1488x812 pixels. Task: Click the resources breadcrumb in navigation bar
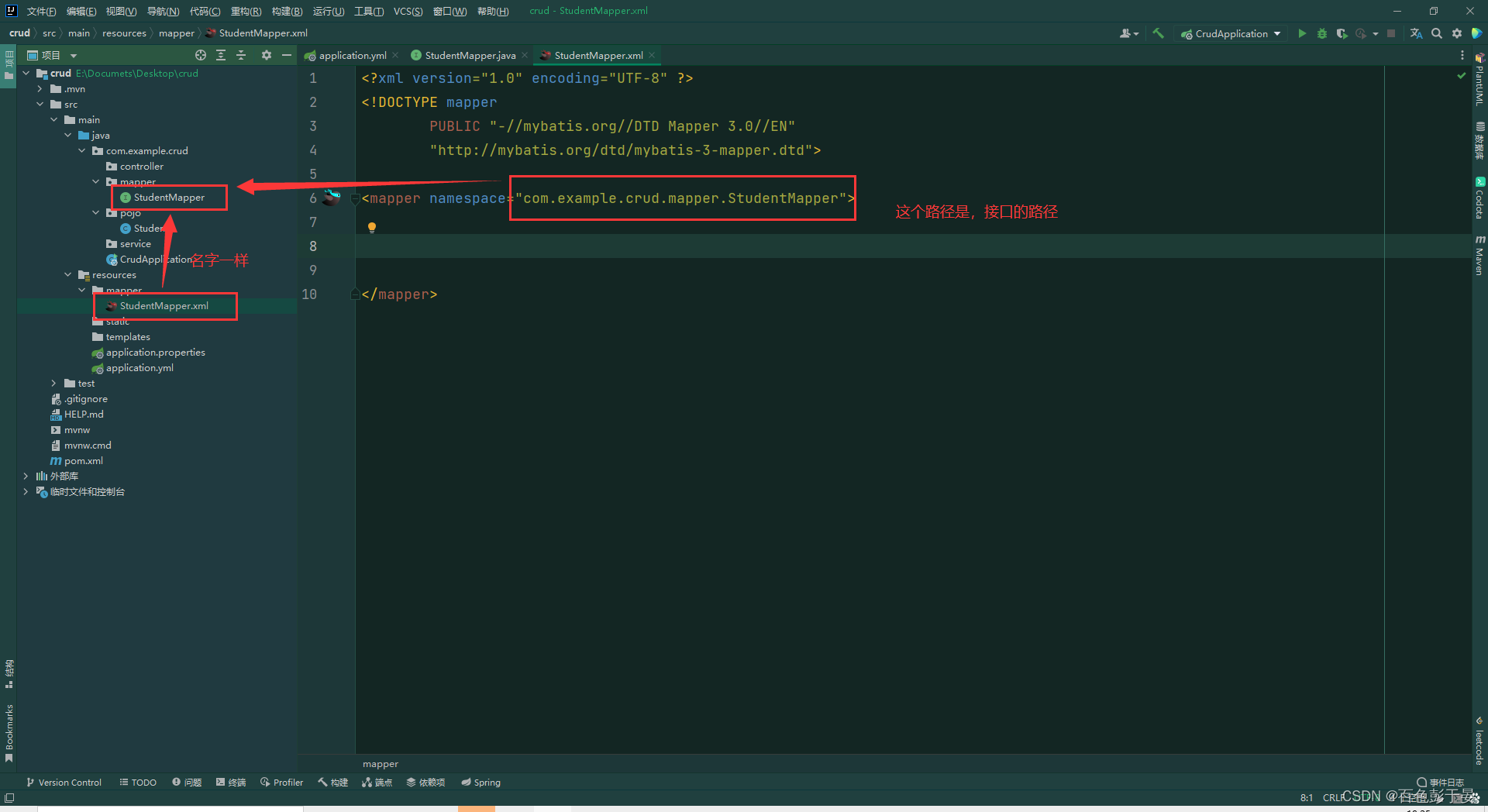coord(124,33)
